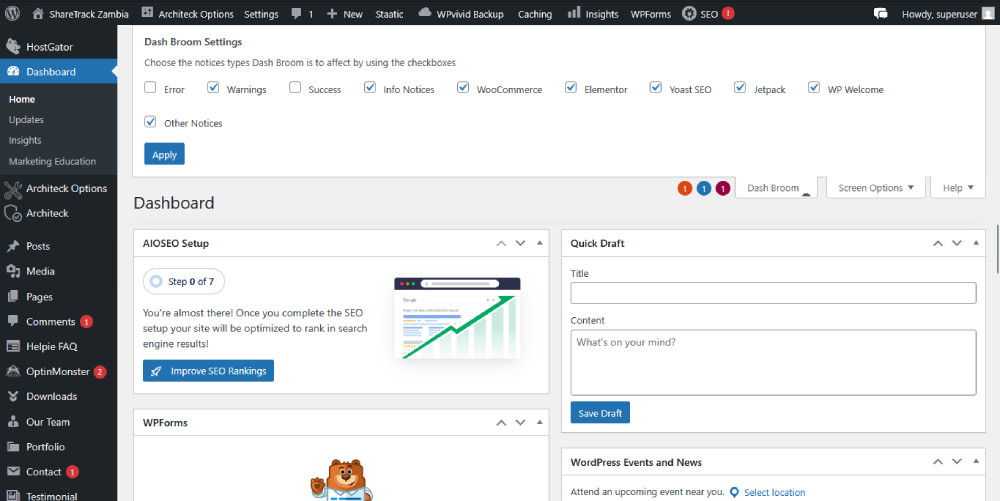The width and height of the screenshot is (1000, 501).
Task: Expand the Help dropdown tab
Action: coord(958,188)
